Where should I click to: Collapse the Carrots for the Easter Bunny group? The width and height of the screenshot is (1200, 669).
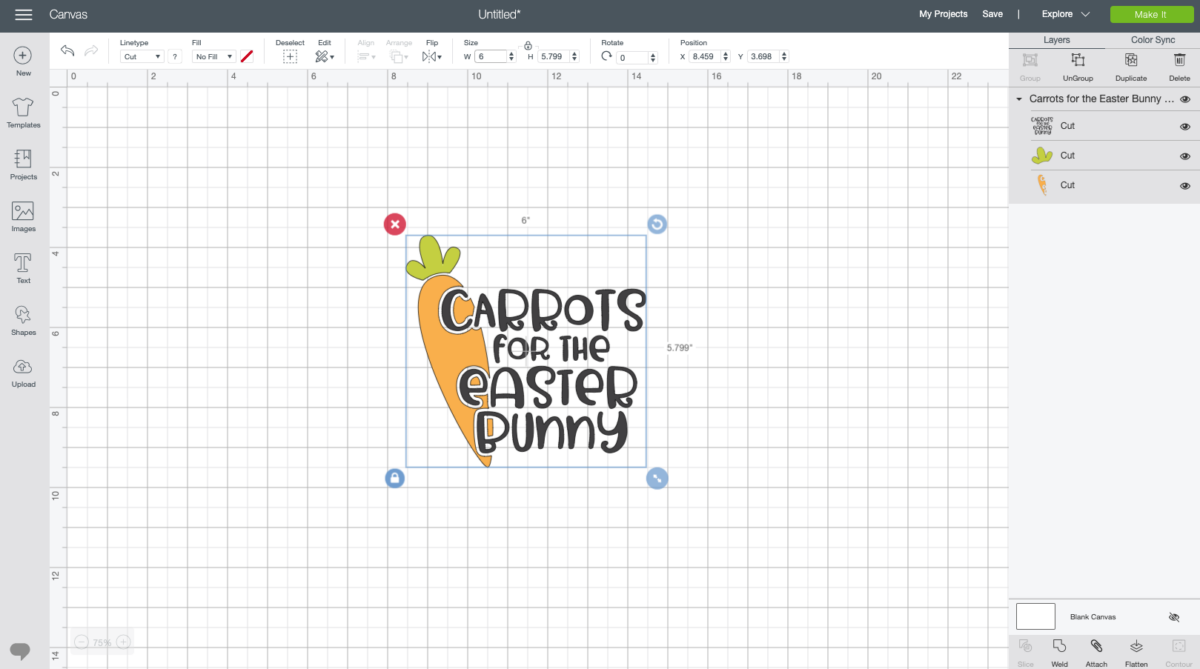click(x=1019, y=99)
